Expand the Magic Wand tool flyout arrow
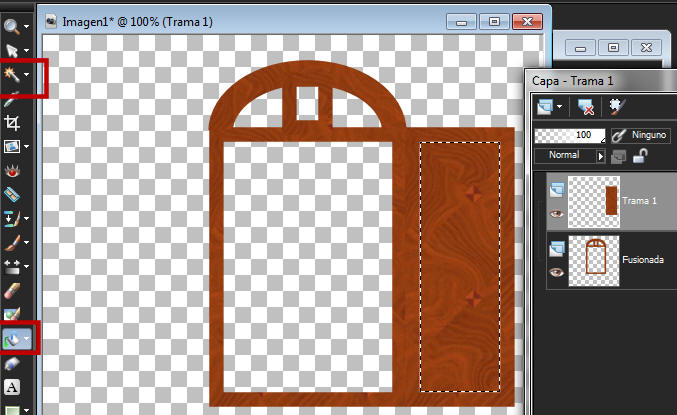The height and width of the screenshot is (415, 677). coord(28,75)
